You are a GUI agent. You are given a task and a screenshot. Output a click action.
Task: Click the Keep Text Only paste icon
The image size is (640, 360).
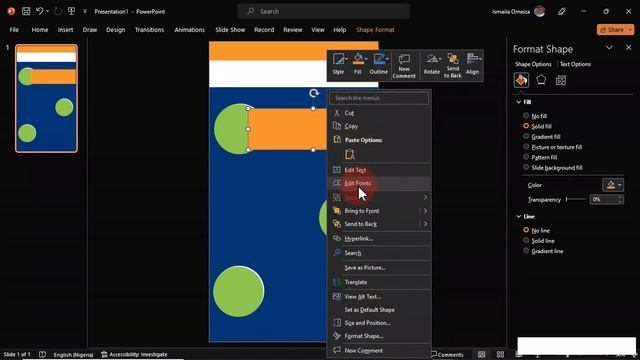pos(350,154)
